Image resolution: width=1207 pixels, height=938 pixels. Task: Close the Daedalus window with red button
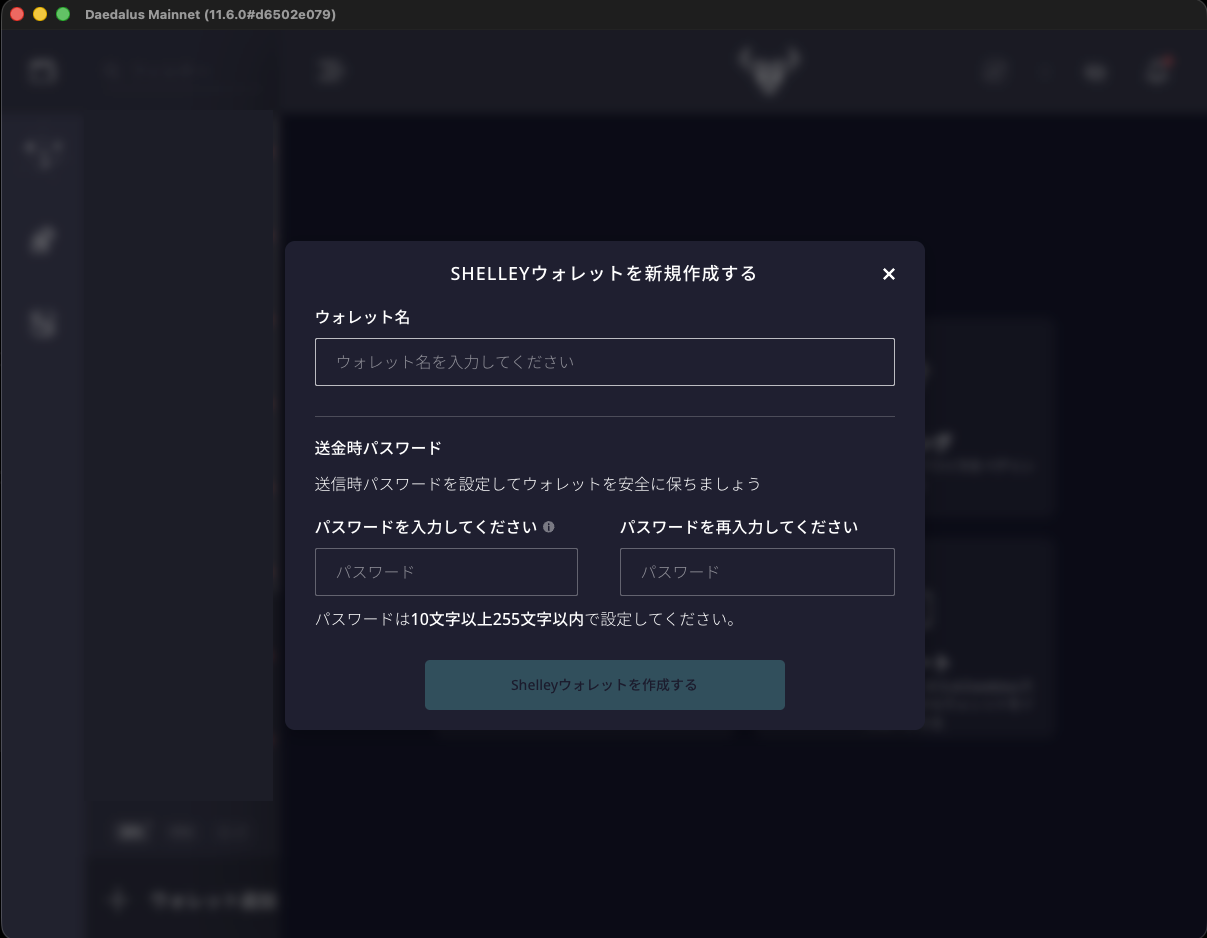pyautogui.click(x=17, y=15)
